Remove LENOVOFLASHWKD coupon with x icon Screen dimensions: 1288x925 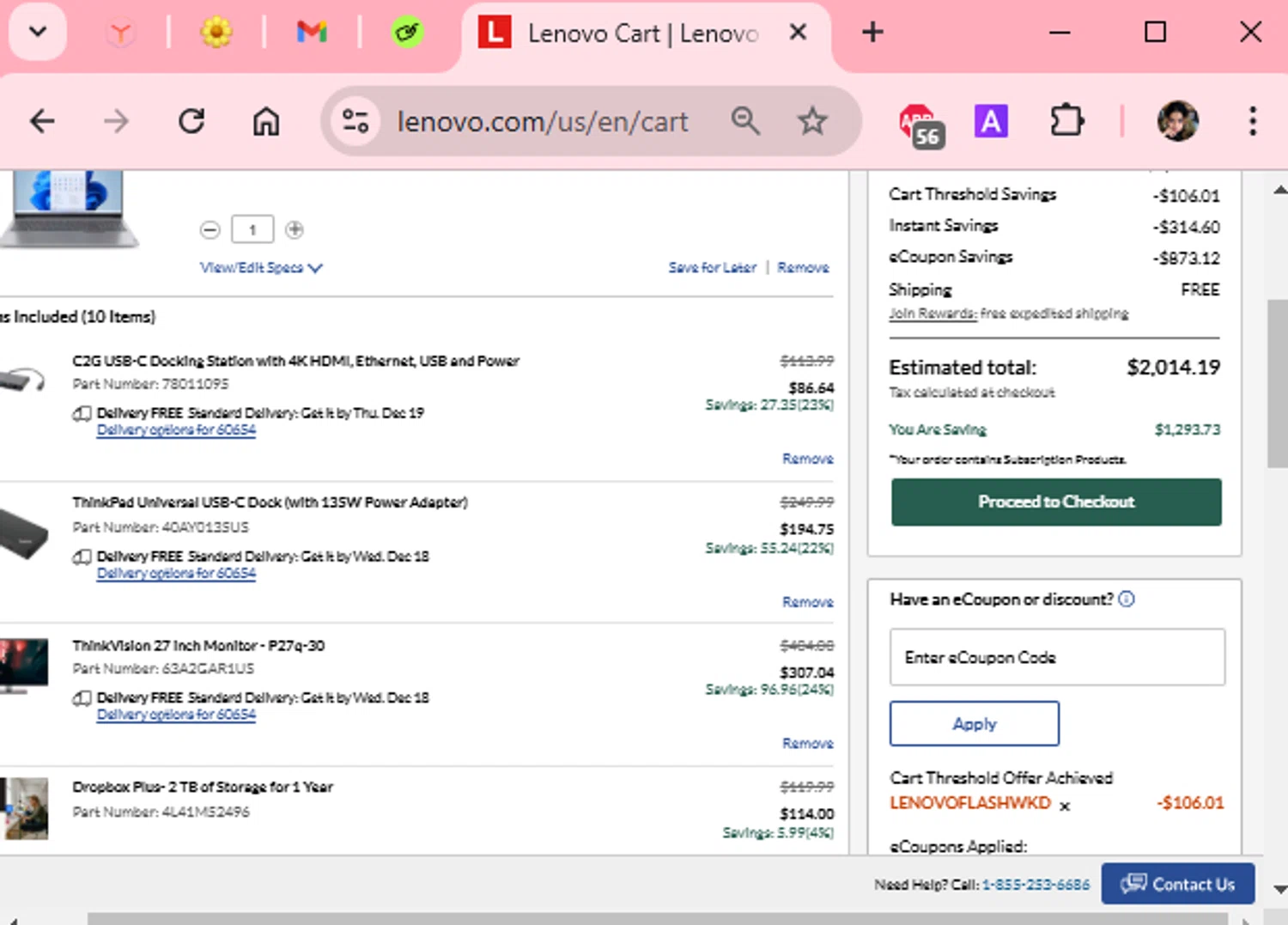1065,806
